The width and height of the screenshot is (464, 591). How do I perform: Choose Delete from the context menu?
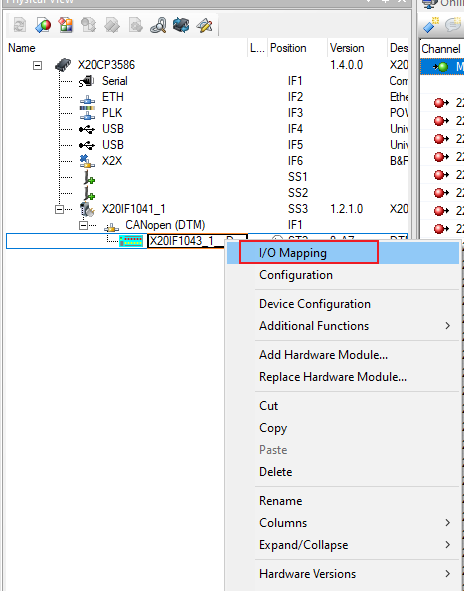pyautogui.click(x=343, y=472)
